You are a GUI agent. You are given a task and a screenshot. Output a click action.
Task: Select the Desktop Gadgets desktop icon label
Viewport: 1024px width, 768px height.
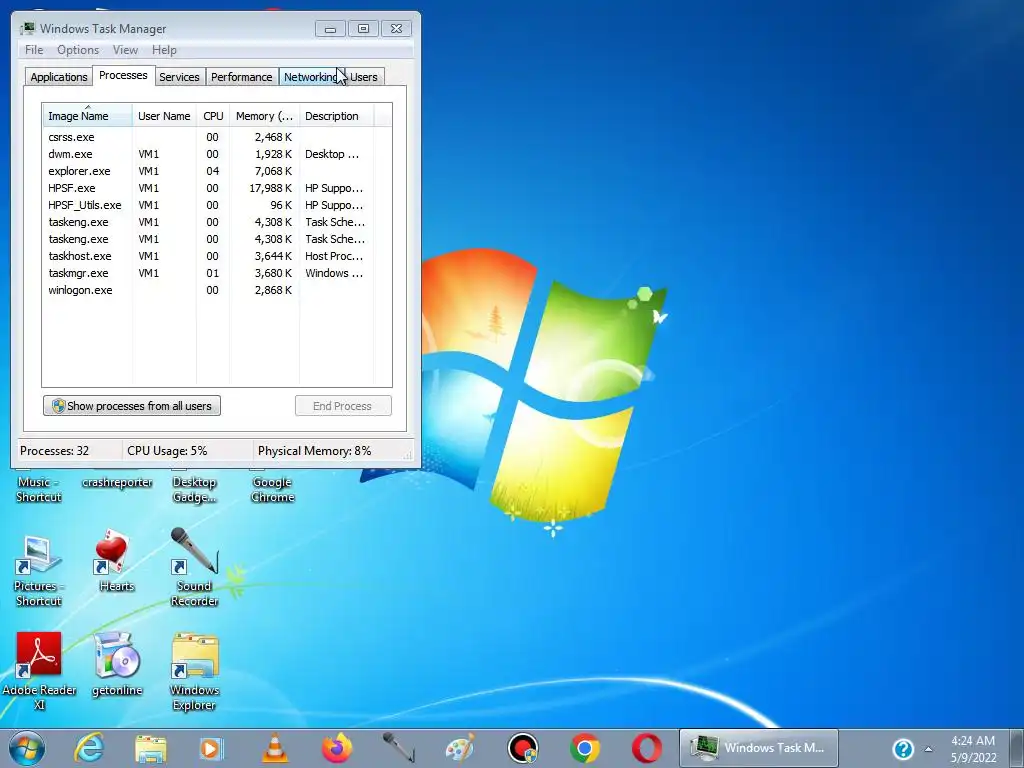coord(194,489)
